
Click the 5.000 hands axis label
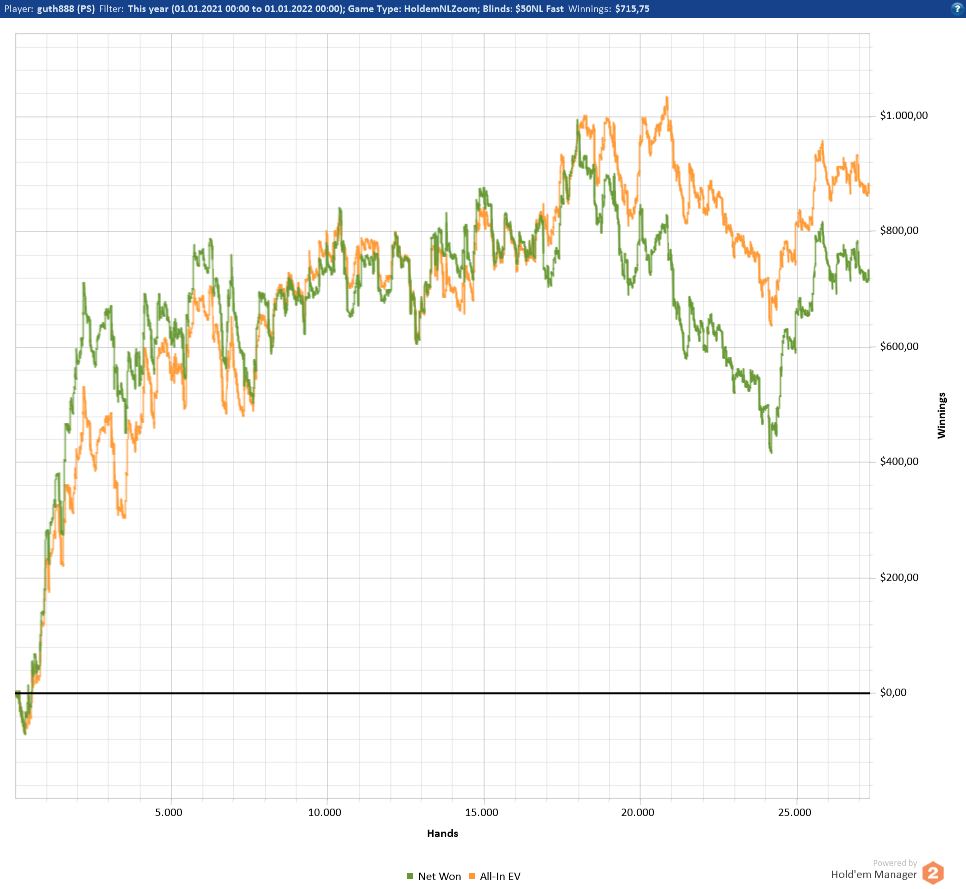(x=169, y=813)
